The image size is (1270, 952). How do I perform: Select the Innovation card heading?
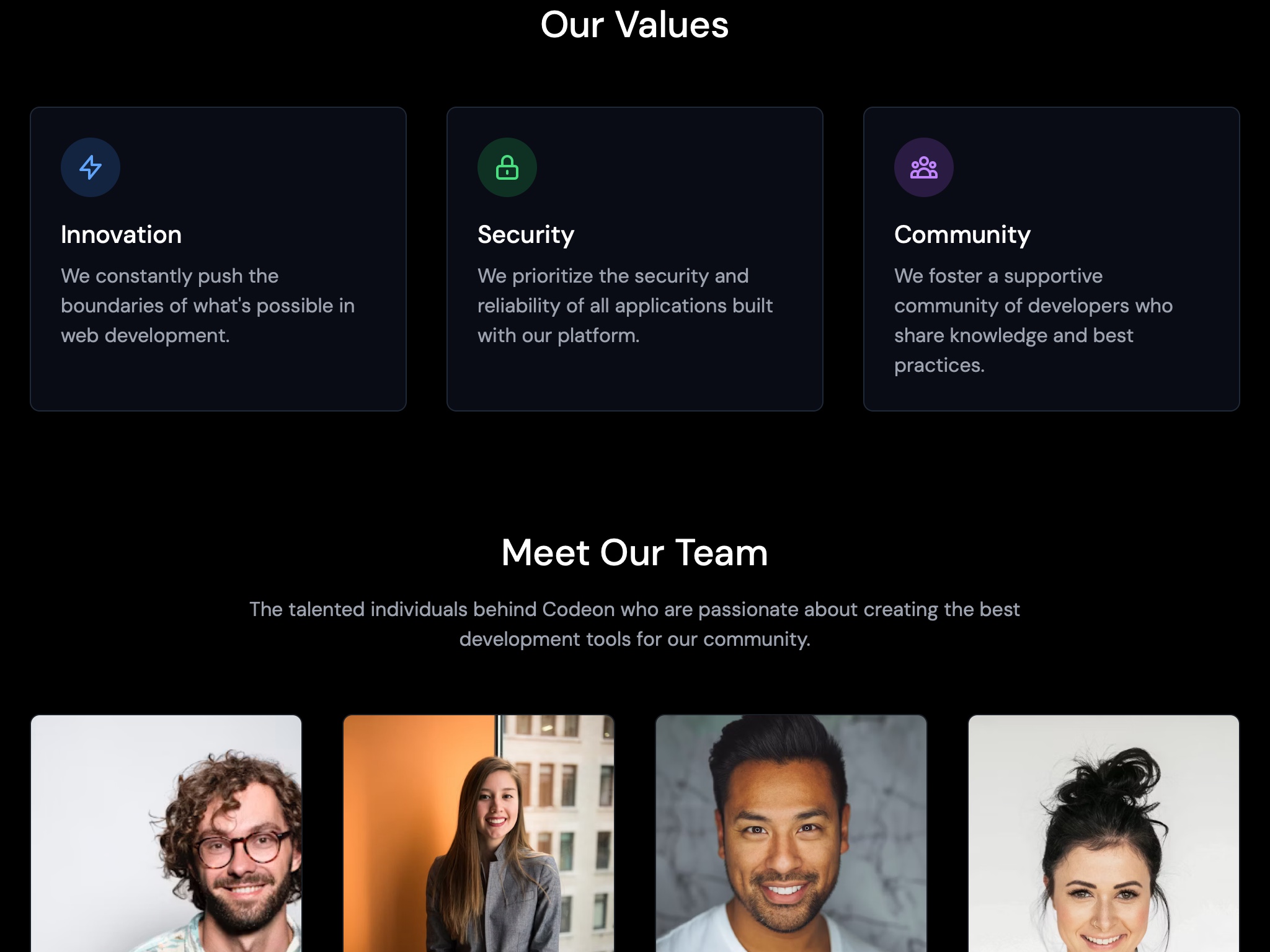click(122, 235)
